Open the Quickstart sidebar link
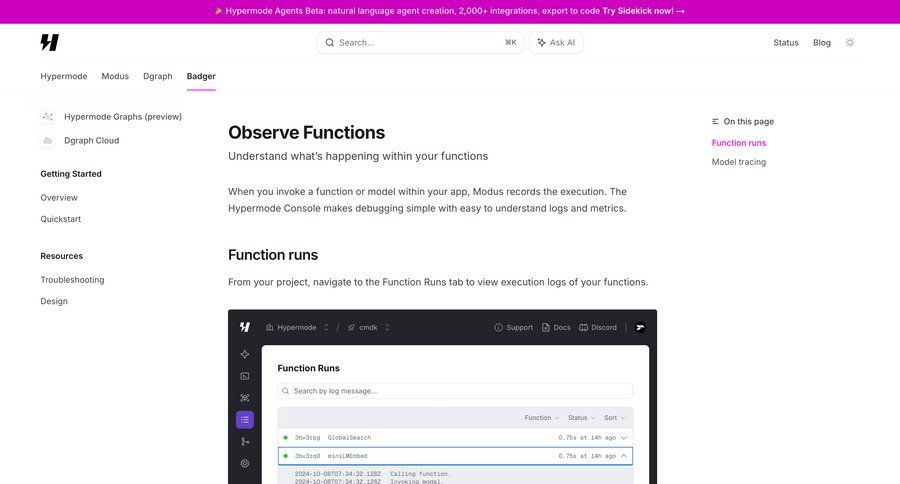 pyautogui.click(x=60, y=219)
